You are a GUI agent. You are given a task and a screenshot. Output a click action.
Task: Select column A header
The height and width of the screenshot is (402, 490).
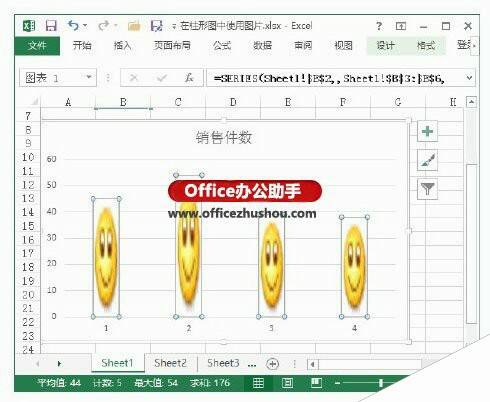click(x=68, y=102)
